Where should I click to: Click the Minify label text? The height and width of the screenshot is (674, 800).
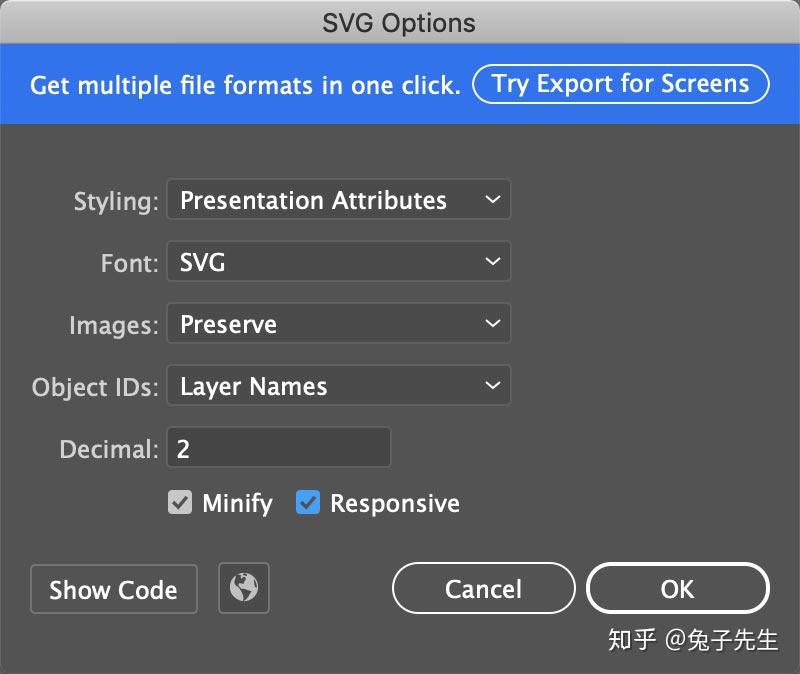click(x=237, y=503)
